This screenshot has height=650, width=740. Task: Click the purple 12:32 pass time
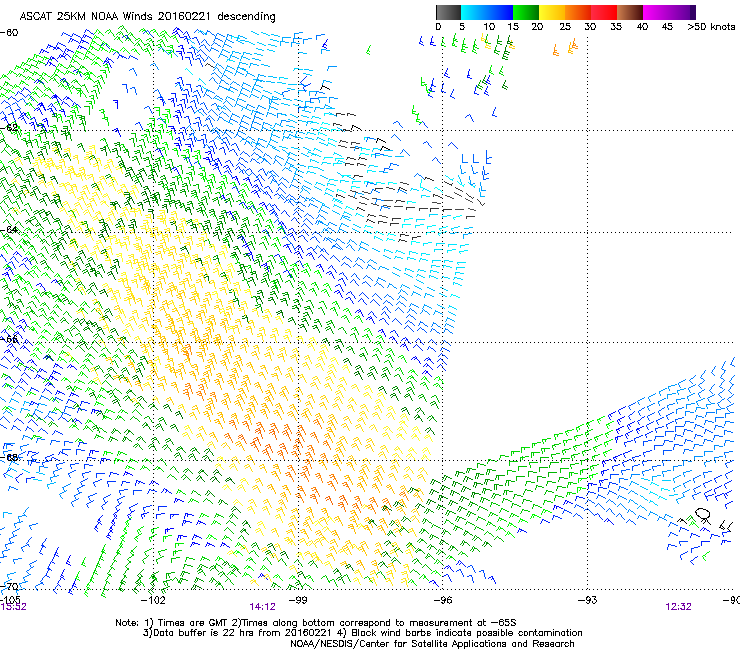(679, 607)
